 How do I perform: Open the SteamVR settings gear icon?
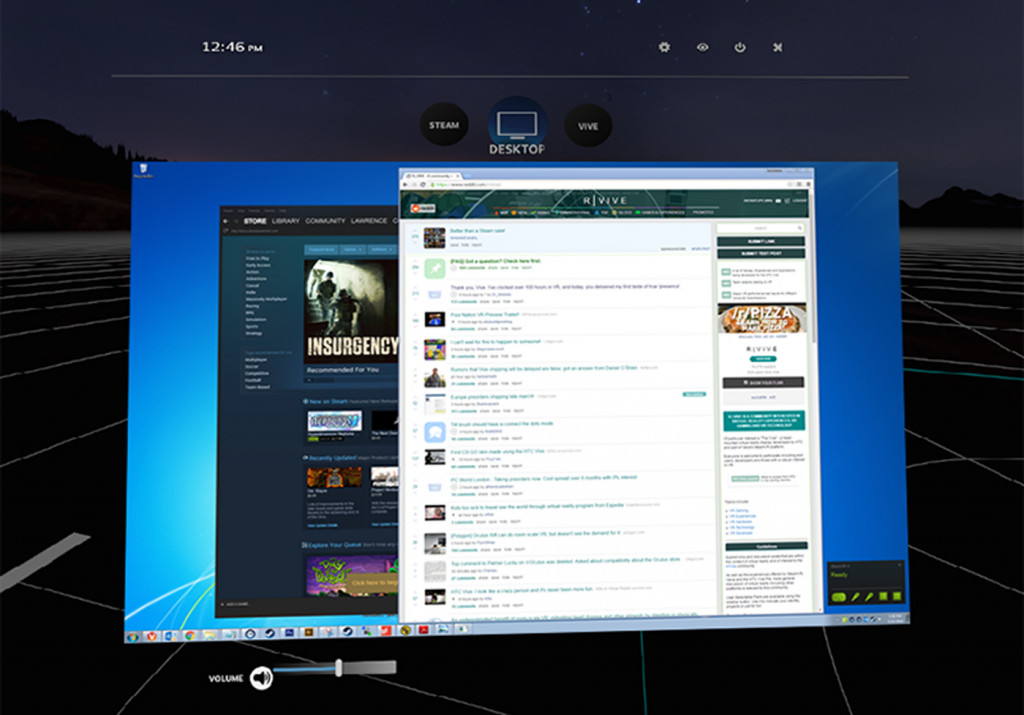pyautogui.click(x=665, y=47)
